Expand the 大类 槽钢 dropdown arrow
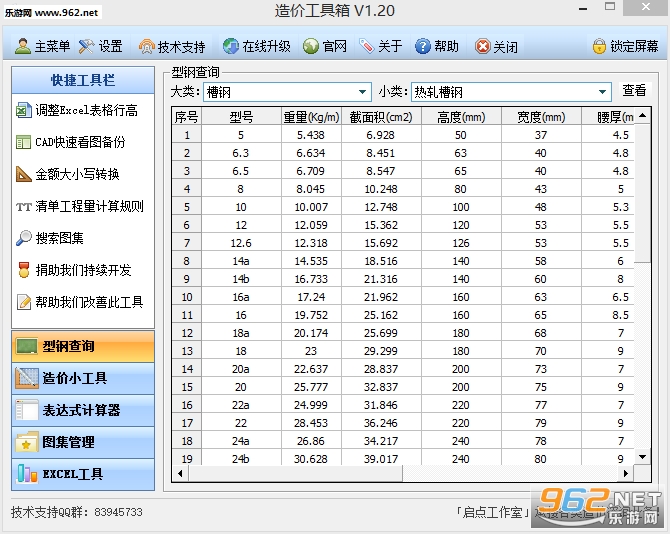 tap(362, 92)
